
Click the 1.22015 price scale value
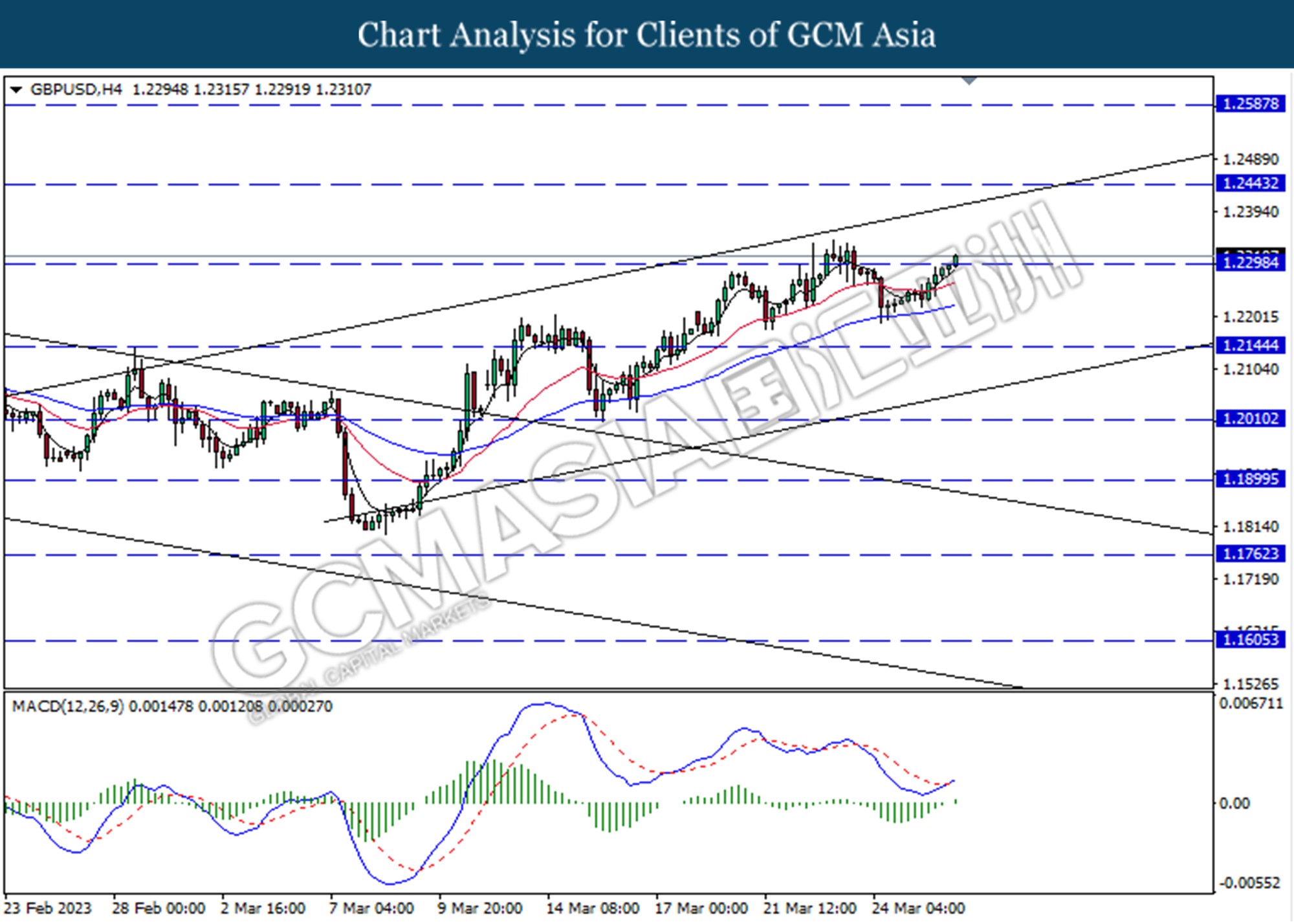click(1251, 317)
